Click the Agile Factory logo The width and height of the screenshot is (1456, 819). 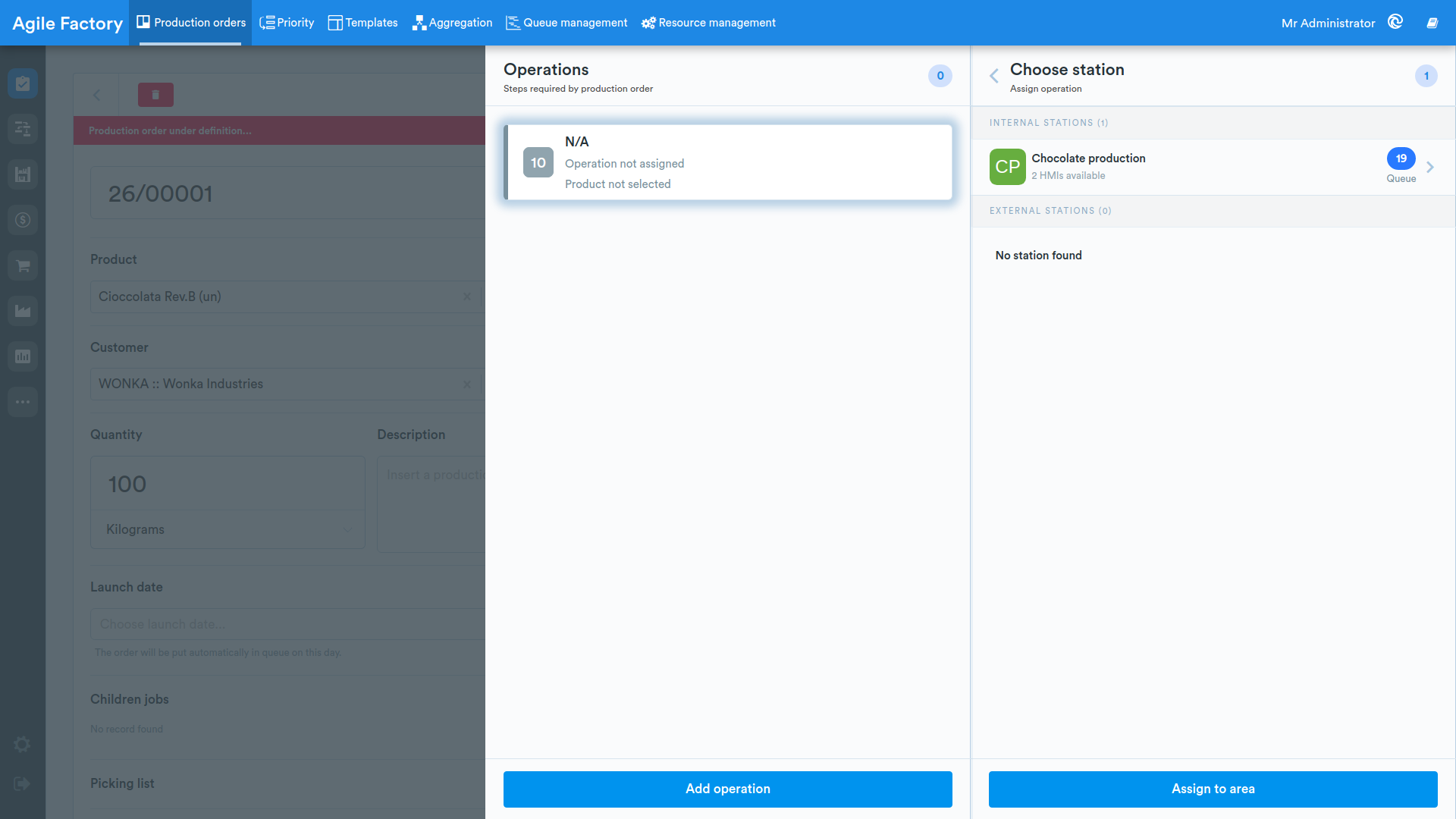pos(67,24)
